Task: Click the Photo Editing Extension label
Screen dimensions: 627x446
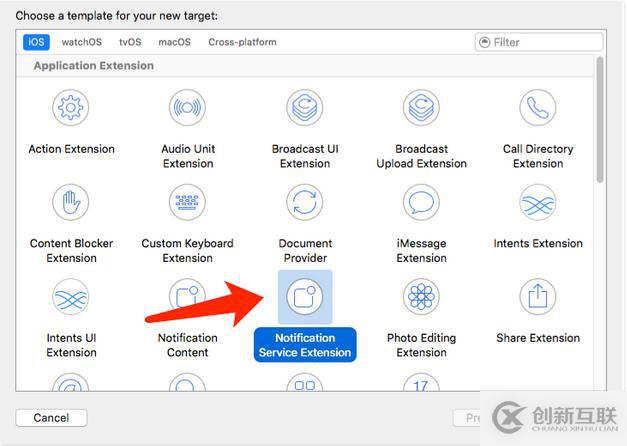Action: 421,345
